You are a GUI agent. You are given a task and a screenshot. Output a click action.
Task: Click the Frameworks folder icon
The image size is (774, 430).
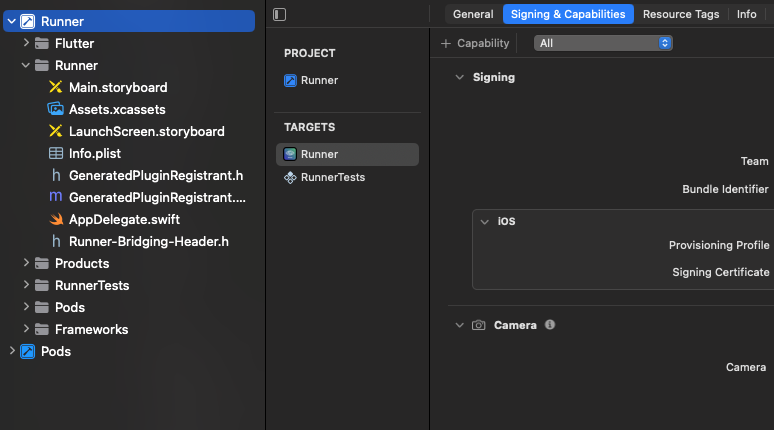[x=42, y=329]
